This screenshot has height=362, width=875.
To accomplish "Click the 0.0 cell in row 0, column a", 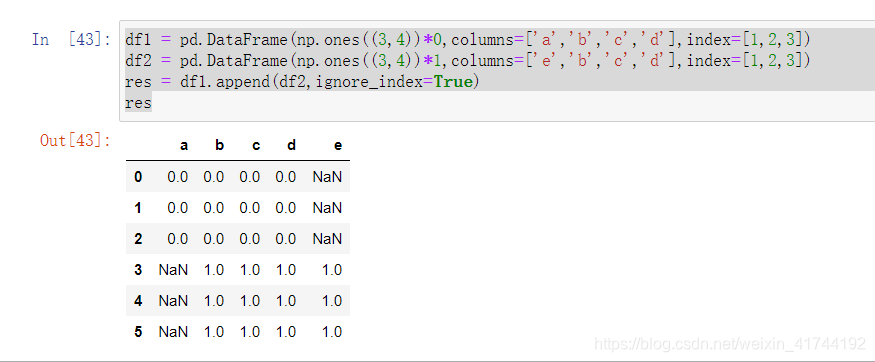I will point(177,177).
